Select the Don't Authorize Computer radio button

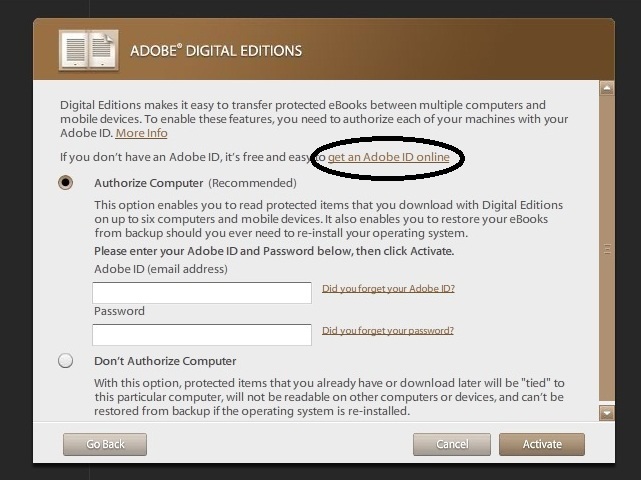coord(65,361)
